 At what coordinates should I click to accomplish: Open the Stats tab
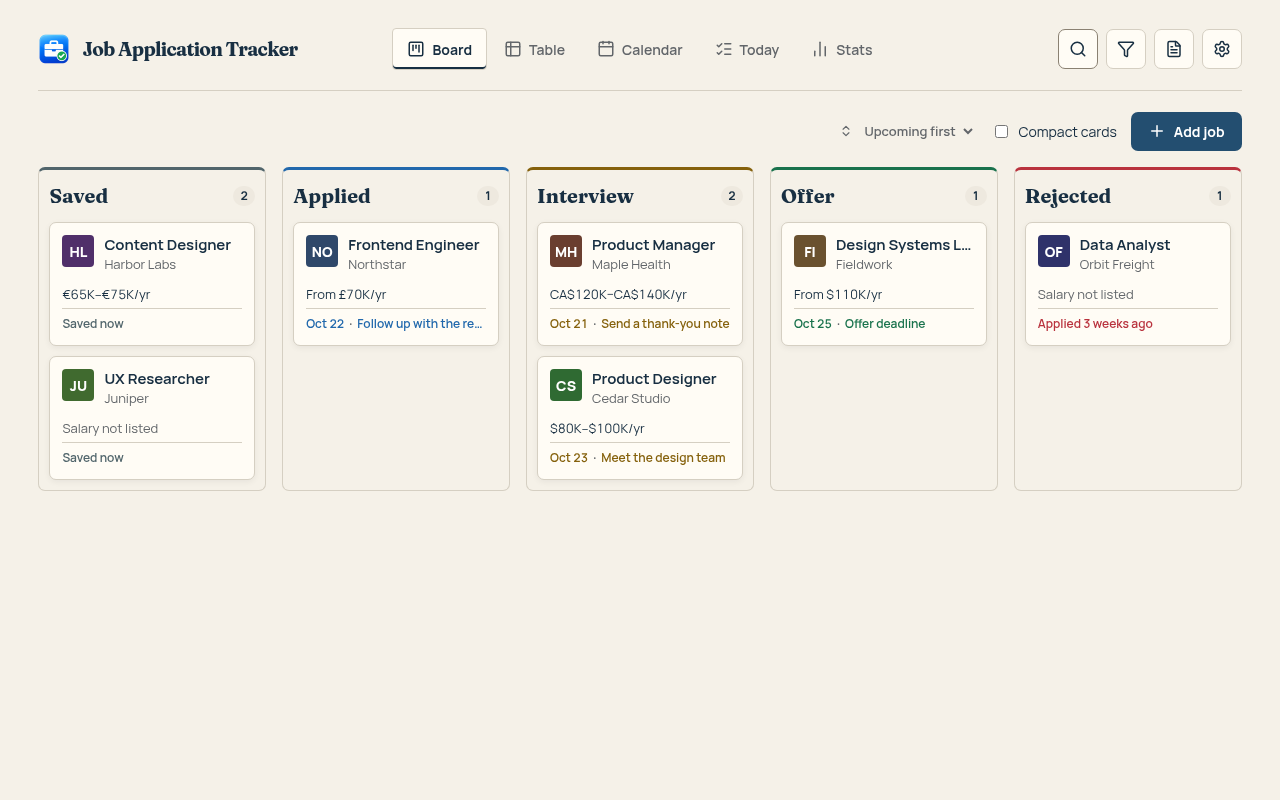842,49
